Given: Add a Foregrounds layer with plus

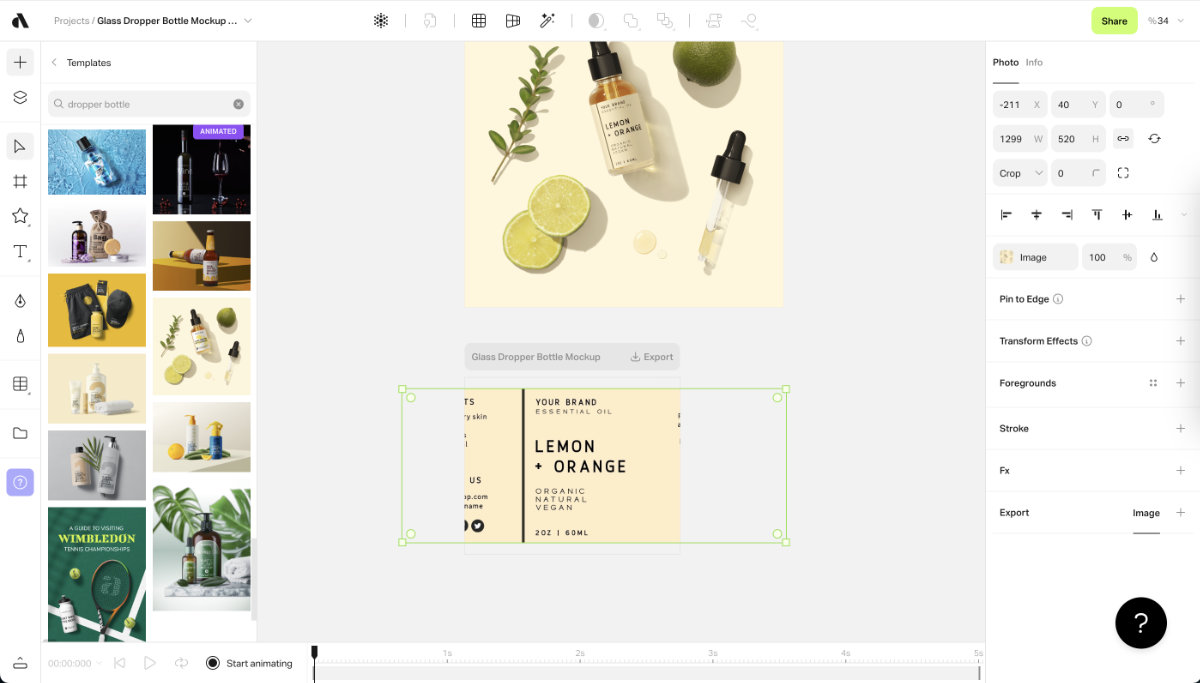Looking at the screenshot, I should pos(1180,383).
